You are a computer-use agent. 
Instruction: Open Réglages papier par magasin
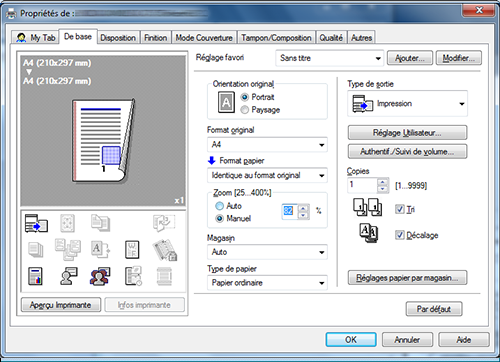click(407, 278)
